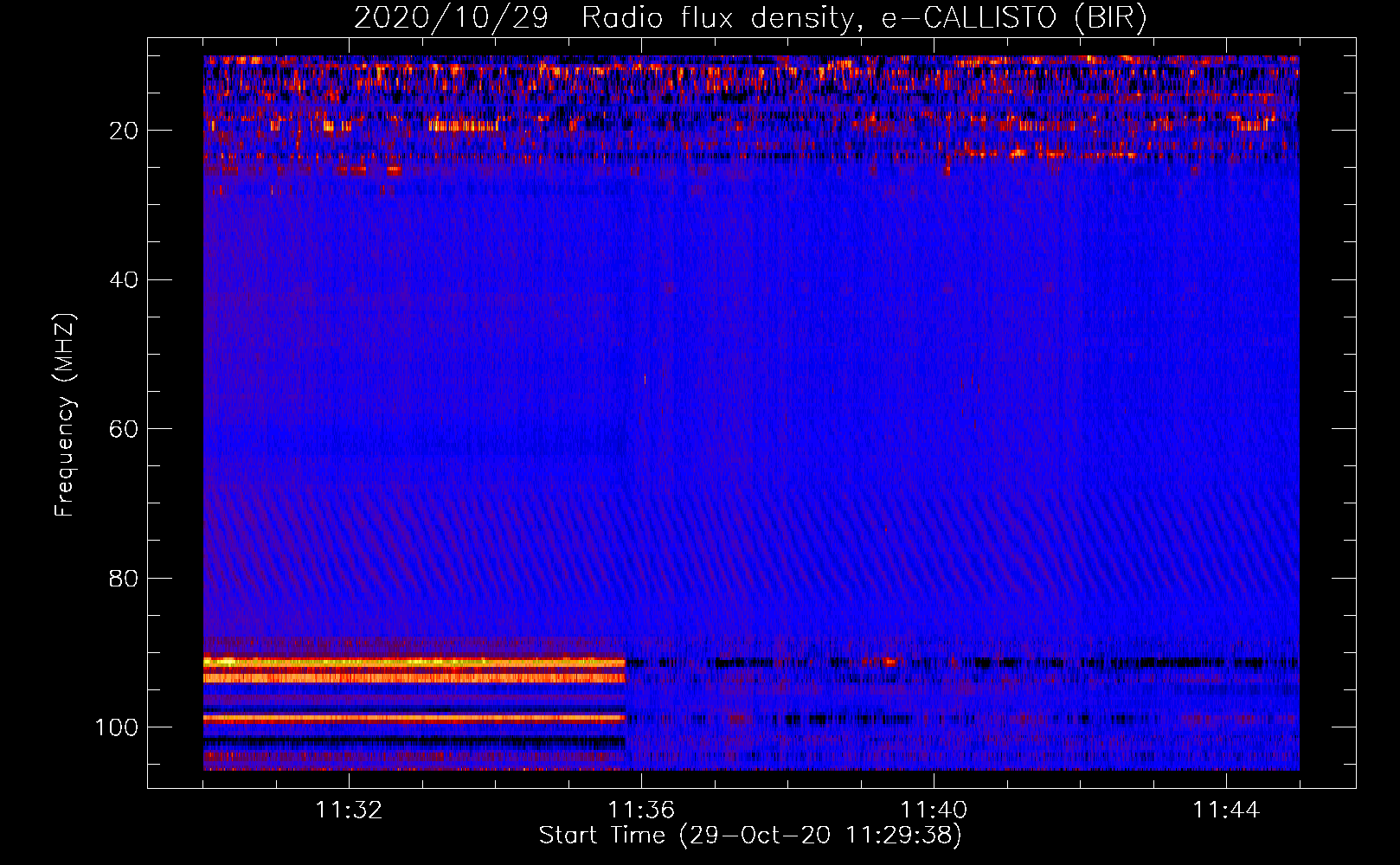Click the 40 MHz frequency tick label
The height and width of the screenshot is (865, 1400).
pos(124,280)
